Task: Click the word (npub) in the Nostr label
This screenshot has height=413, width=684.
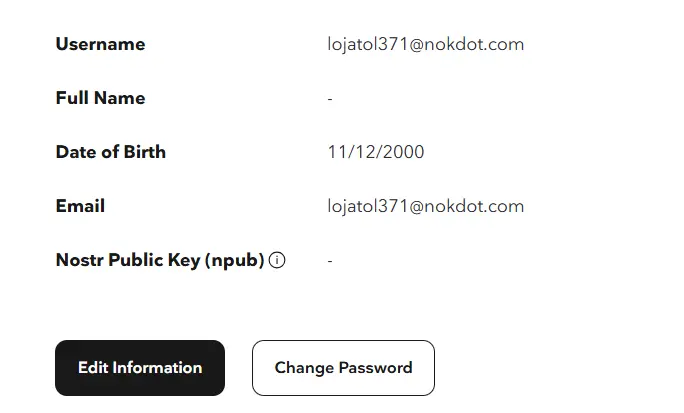Action: 235,260
